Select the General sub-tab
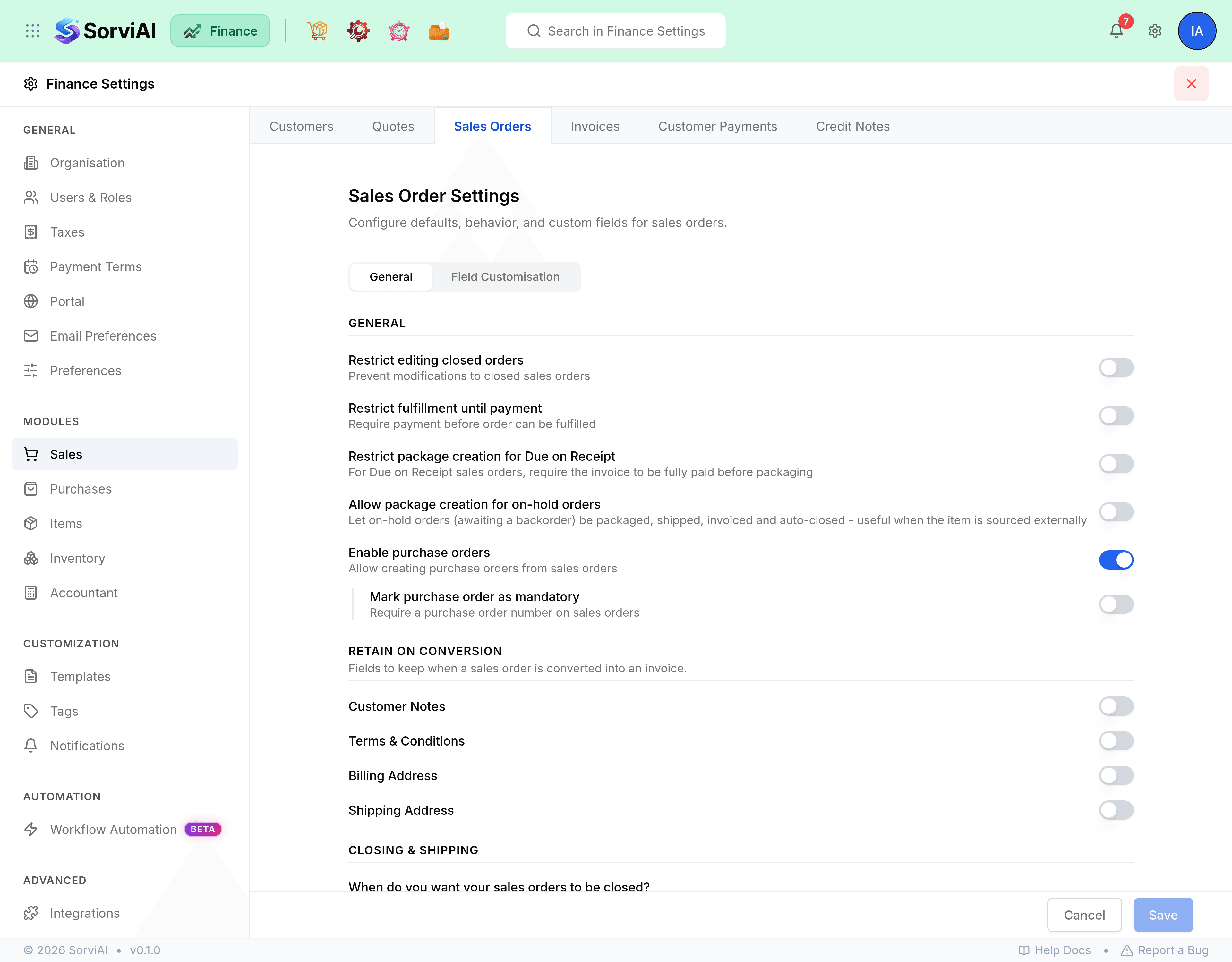Screen dimensions: 1232x962 point(391,277)
